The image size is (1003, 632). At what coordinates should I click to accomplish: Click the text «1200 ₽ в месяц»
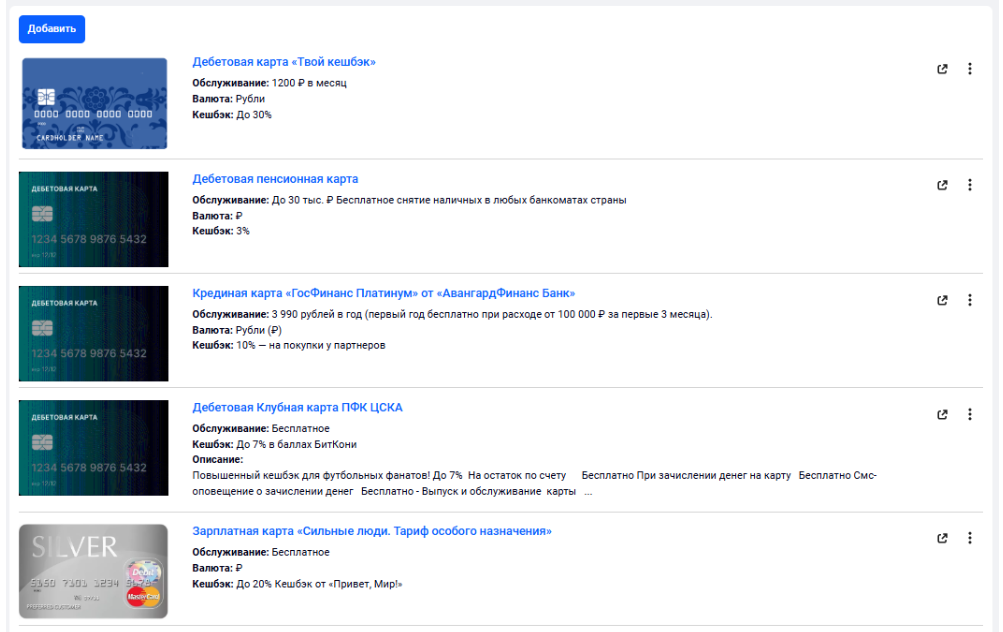309,83
